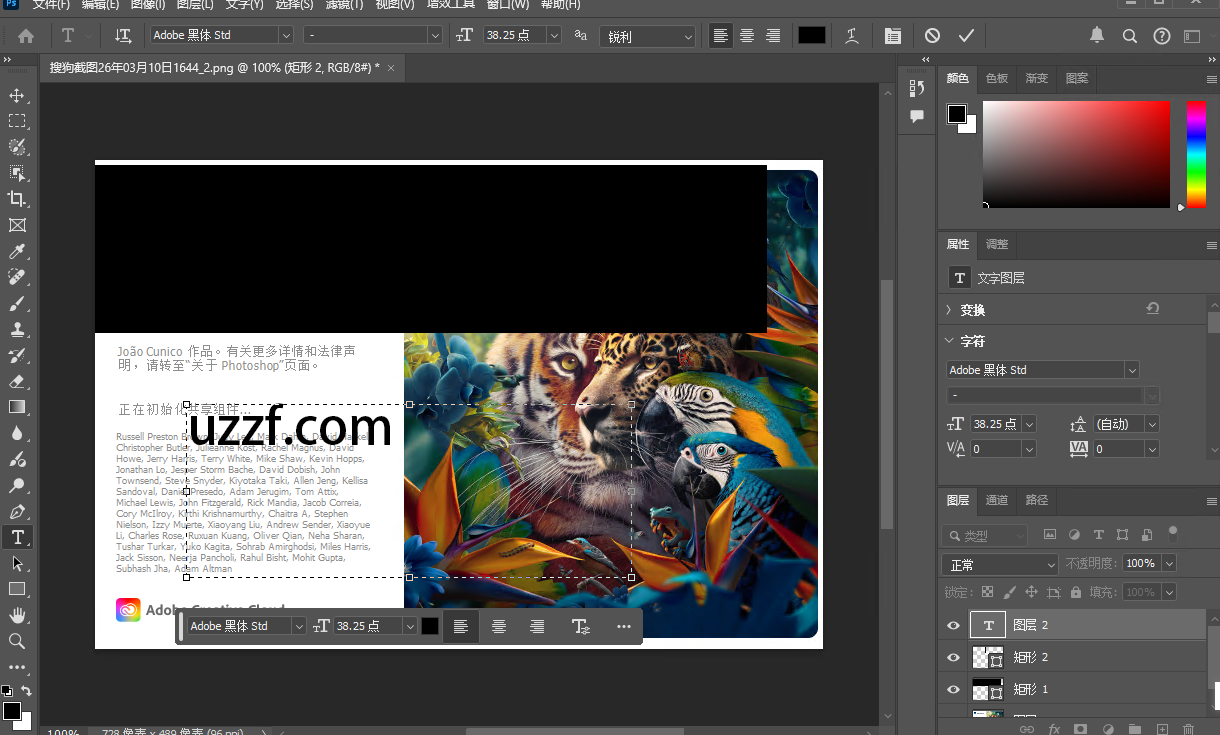This screenshot has width=1220, height=735.
Task: Open the 滤镜 menu
Action: pyautogui.click(x=343, y=6)
